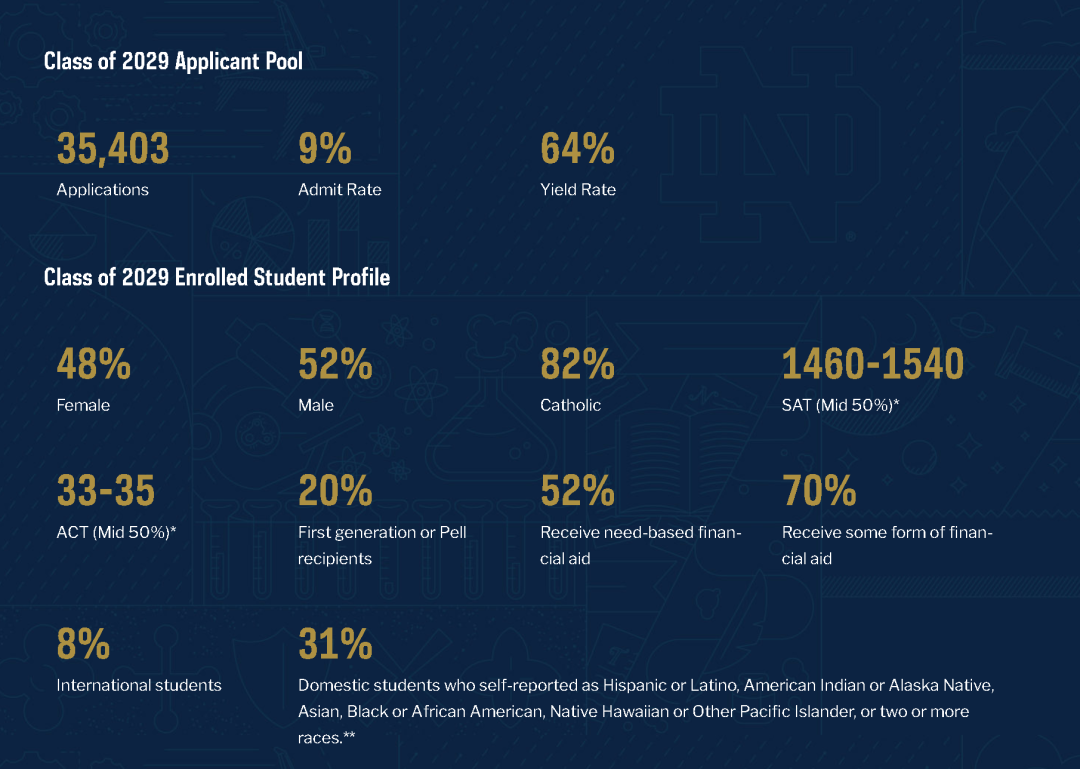
Task: Click the 20% first generation figure
Action: [x=335, y=491]
